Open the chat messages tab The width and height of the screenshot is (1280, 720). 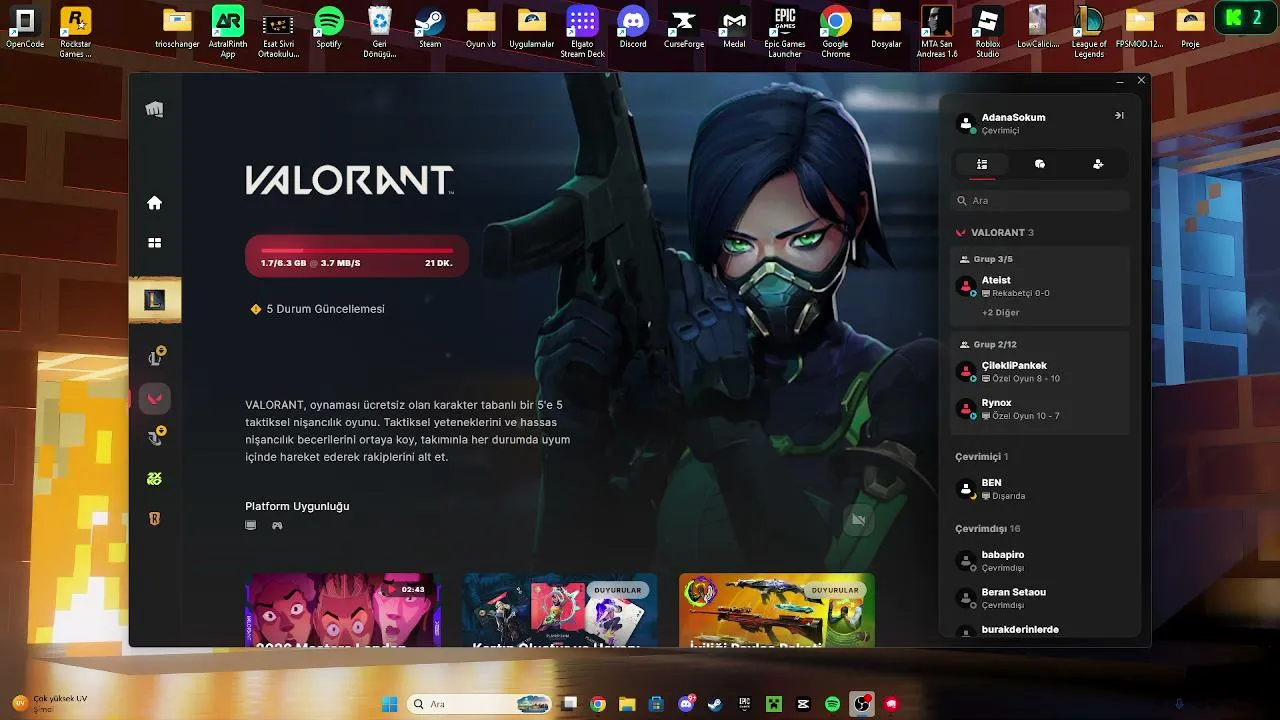(1040, 164)
